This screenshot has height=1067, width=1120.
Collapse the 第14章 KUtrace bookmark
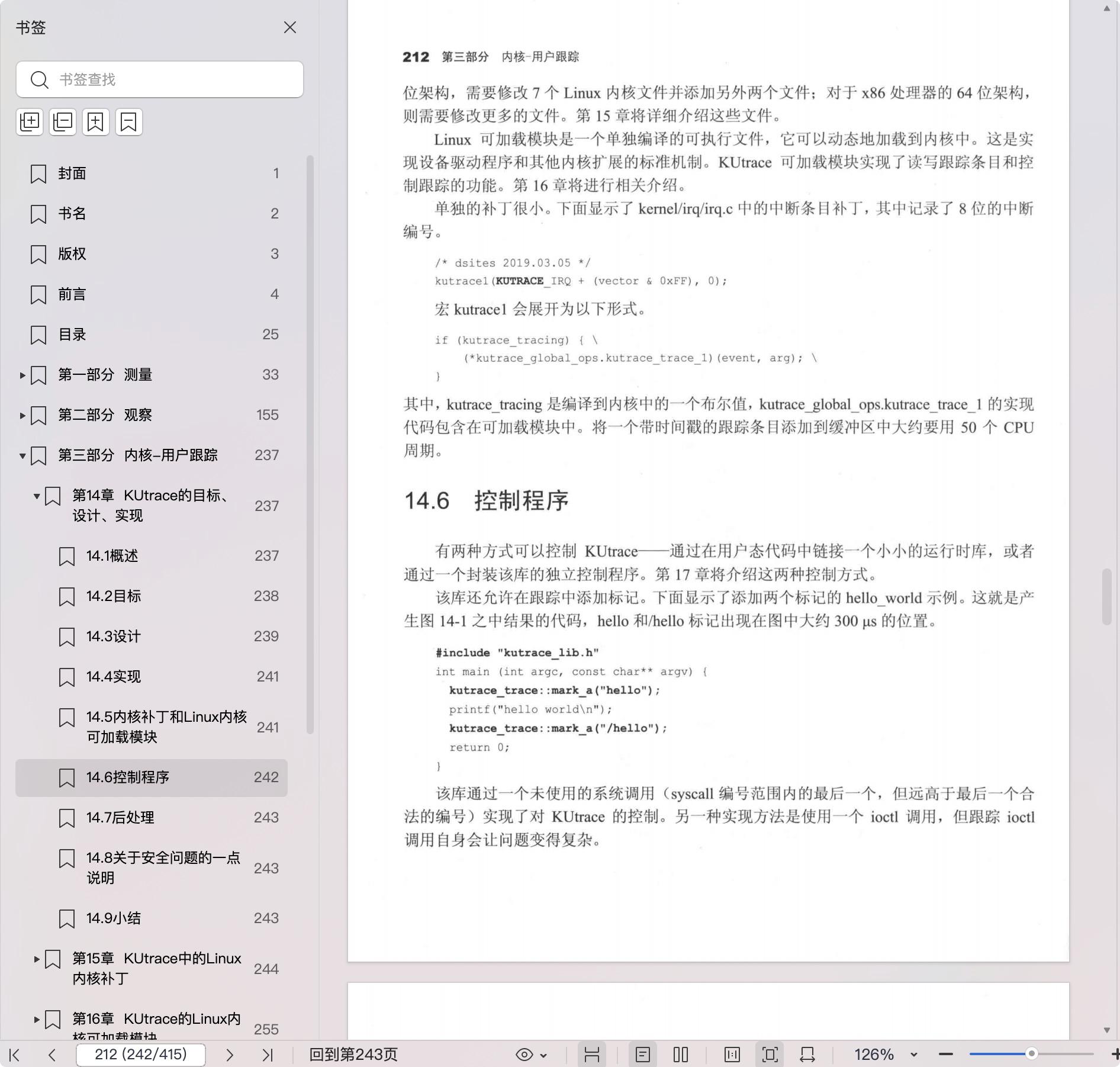pyautogui.click(x=37, y=496)
